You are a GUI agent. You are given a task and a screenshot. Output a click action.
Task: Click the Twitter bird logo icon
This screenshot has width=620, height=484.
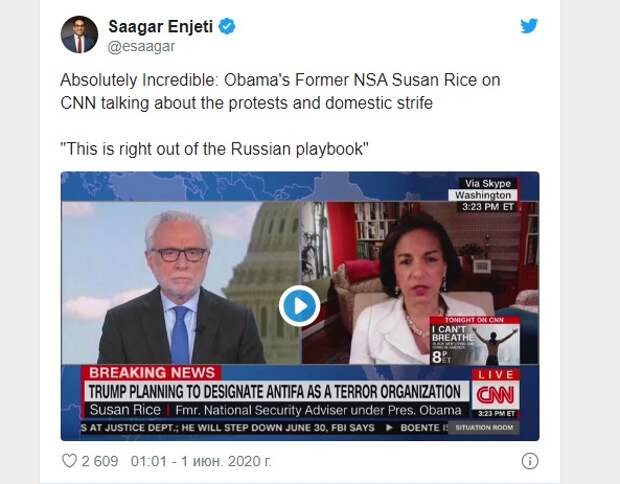coord(529,26)
